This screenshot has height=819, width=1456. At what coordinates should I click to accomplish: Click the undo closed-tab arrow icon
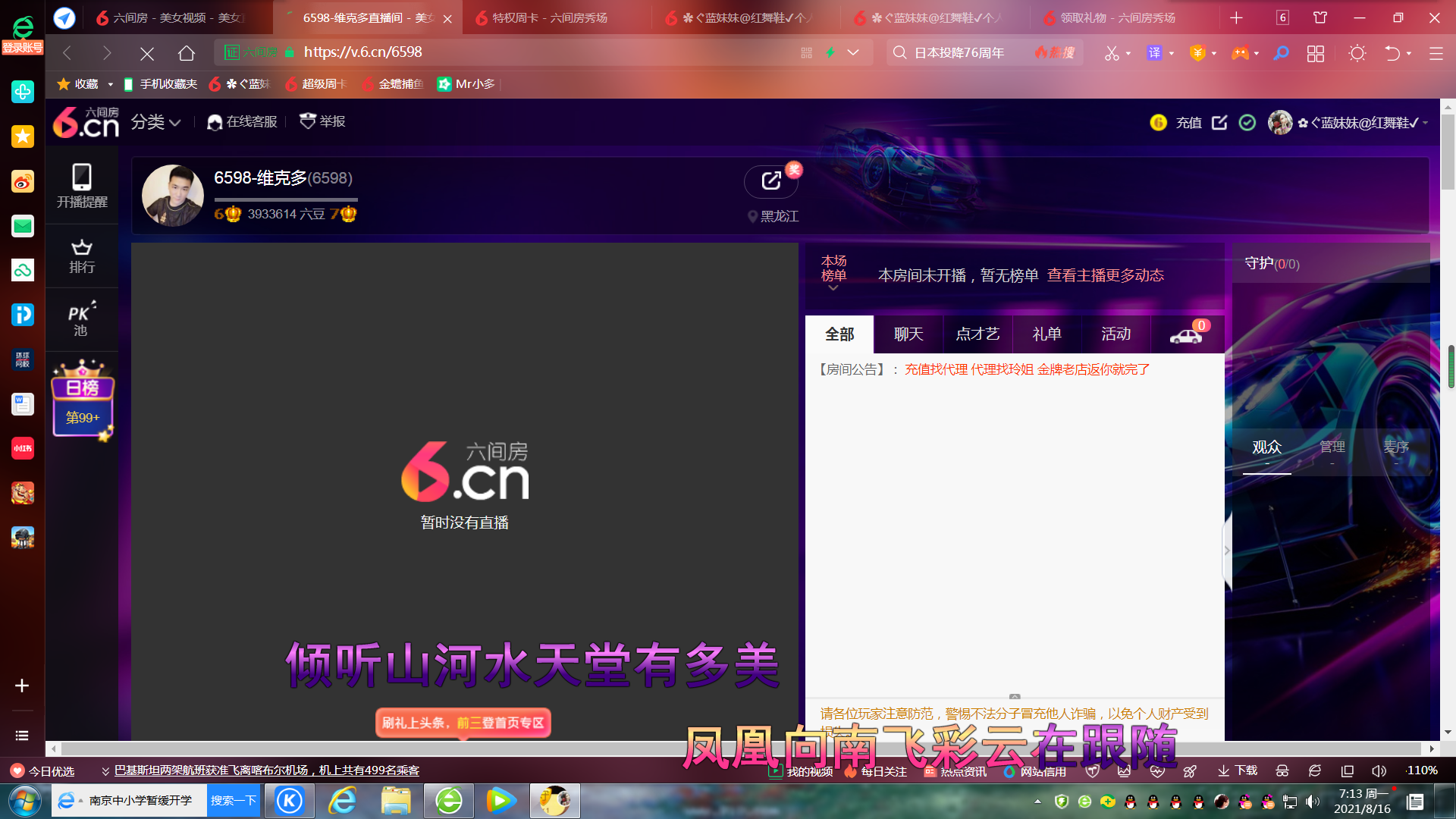[x=1392, y=53]
